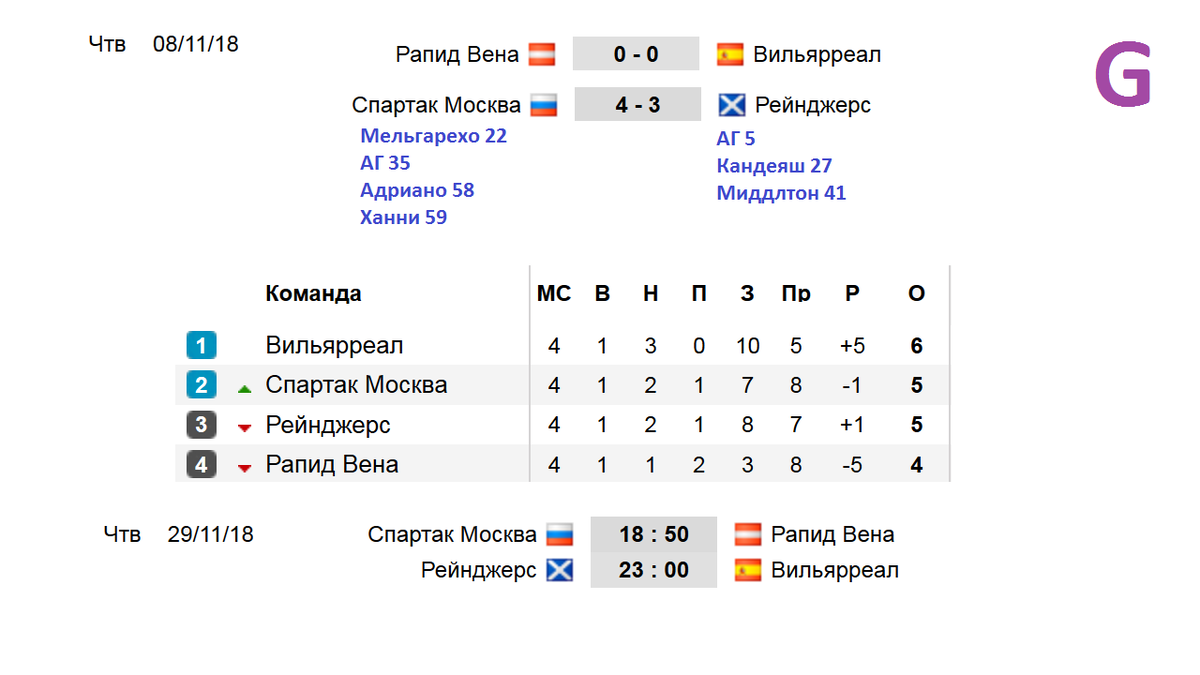Click red down arrow next to Рапид Вена row
The image size is (1200, 675).
tap(244, 467)
